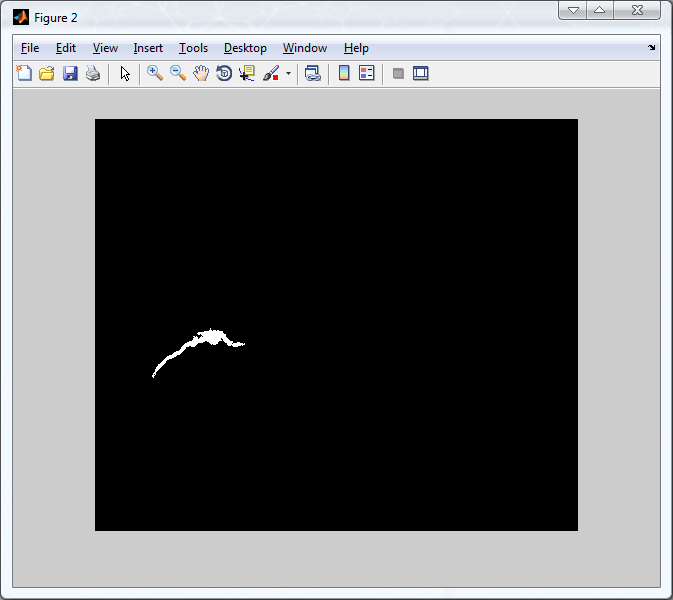The image size is (673, 600).
Task: Activate the Edit Plot arrow tool
Action: (125, 73)
